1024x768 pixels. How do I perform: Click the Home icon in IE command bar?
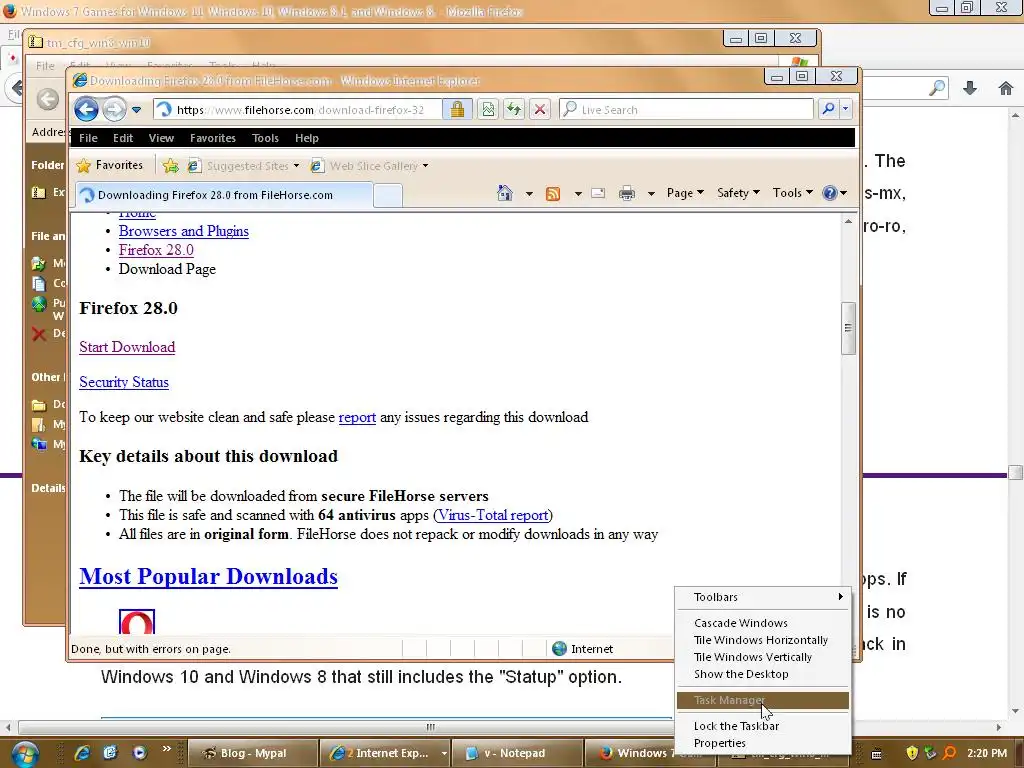(504, 193)
